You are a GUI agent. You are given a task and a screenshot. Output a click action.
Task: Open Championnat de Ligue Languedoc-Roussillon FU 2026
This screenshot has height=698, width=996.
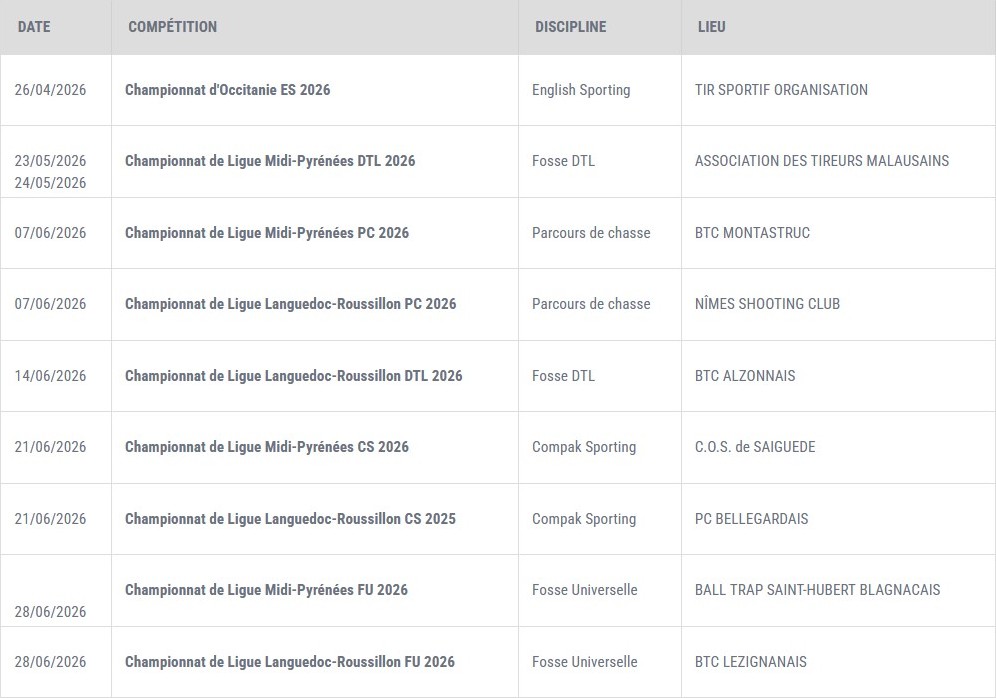click(289, 662)
